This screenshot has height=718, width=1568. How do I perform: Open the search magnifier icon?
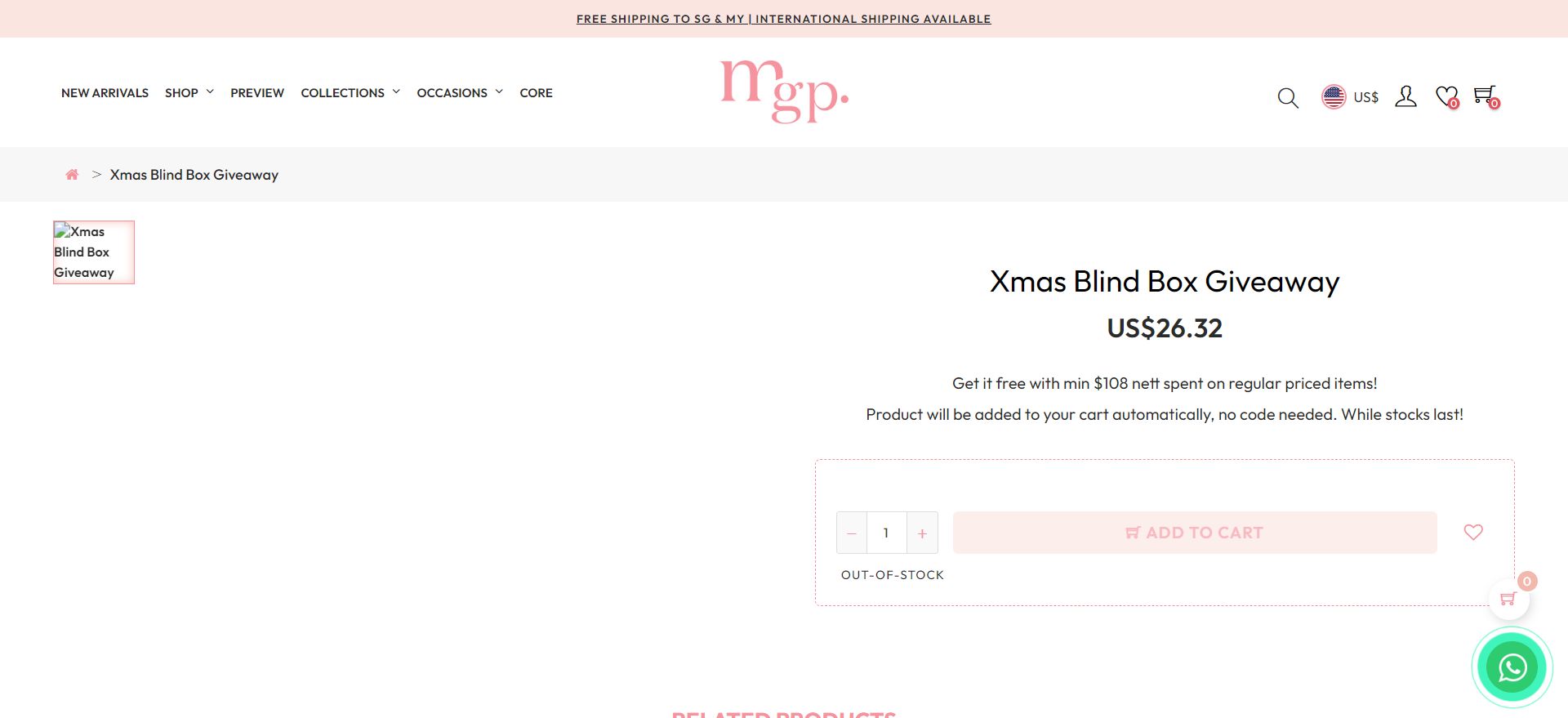point(1288,98)
